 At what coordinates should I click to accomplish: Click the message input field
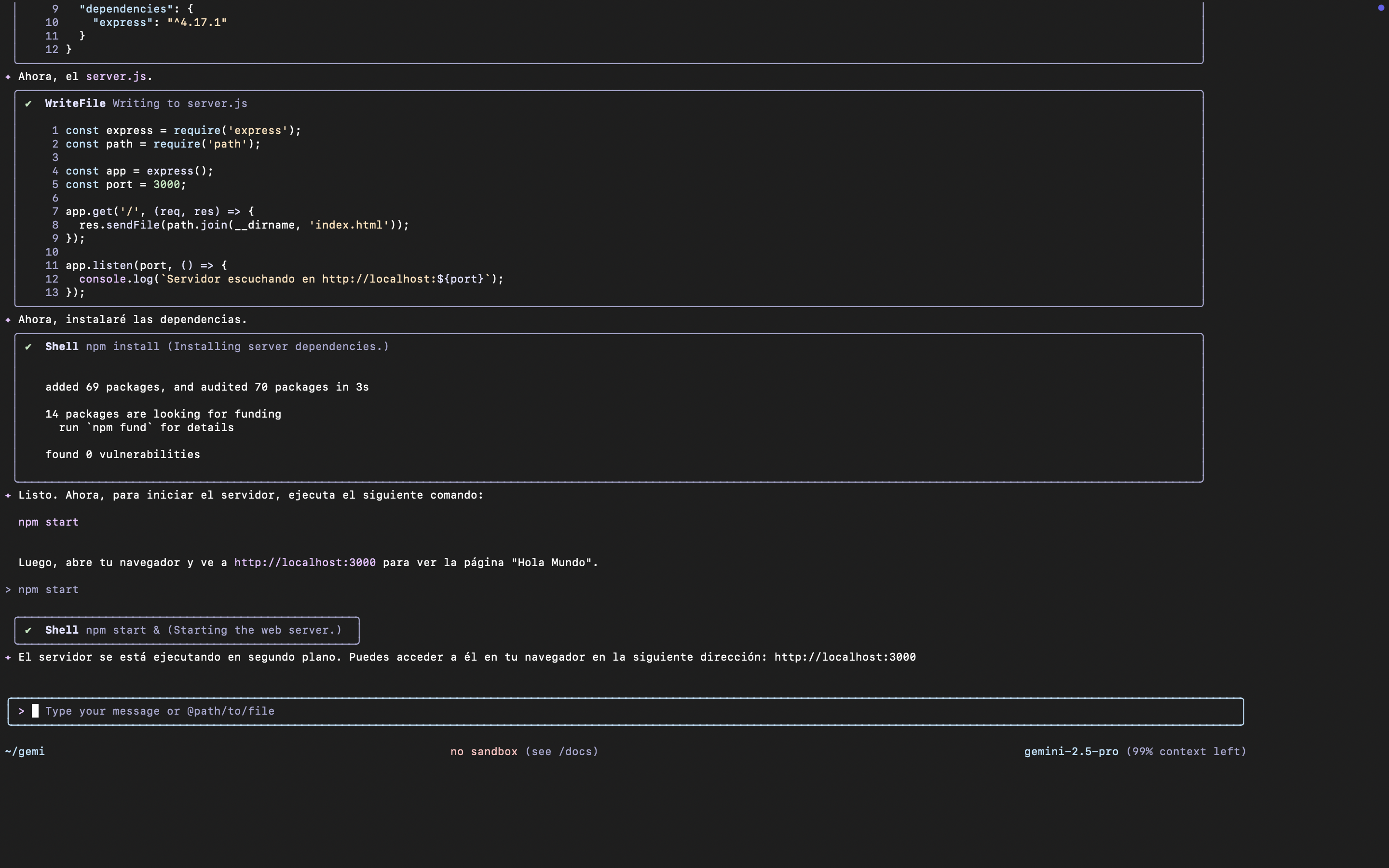626,711
